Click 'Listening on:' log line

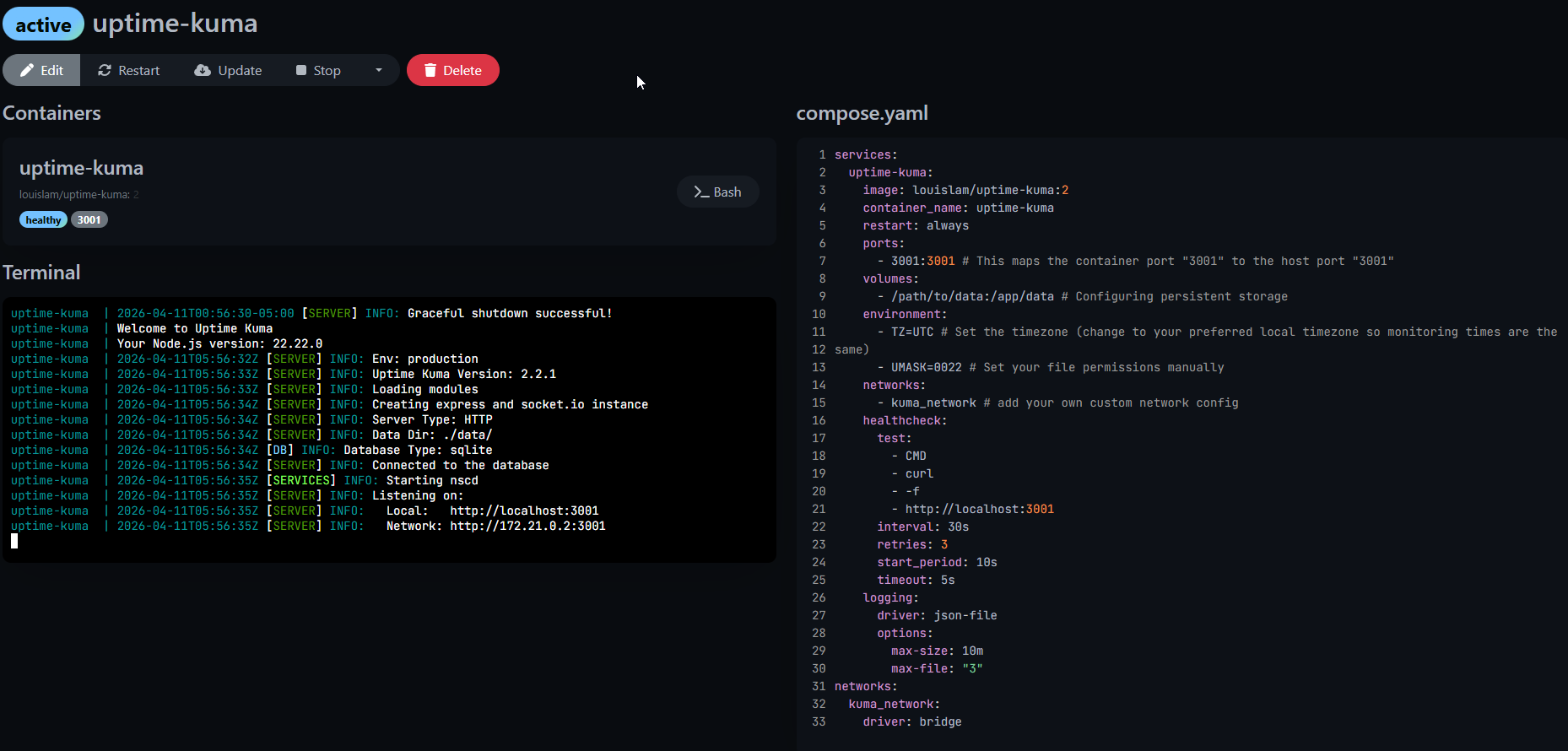coord(237,495)
